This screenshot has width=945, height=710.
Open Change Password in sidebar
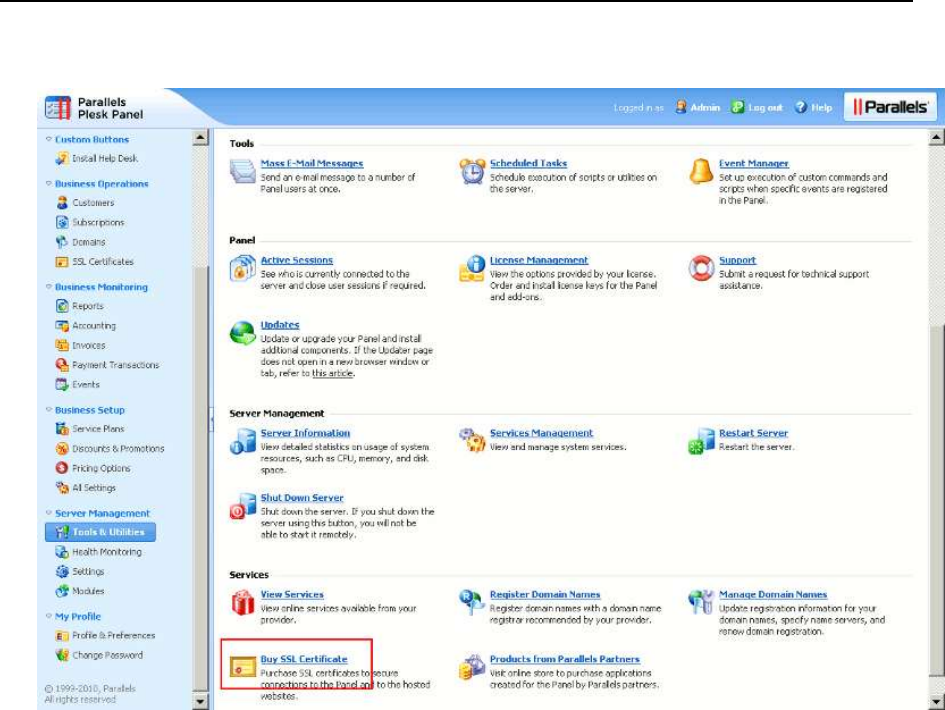[x=99, y=655]
